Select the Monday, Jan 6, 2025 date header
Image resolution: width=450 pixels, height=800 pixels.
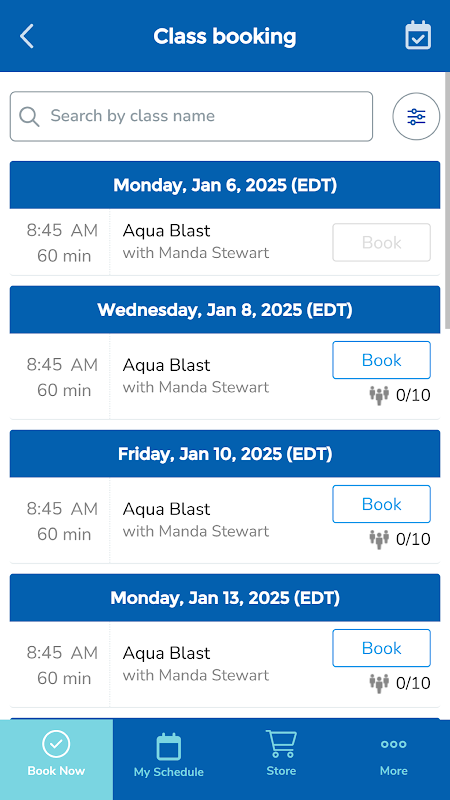225,185
